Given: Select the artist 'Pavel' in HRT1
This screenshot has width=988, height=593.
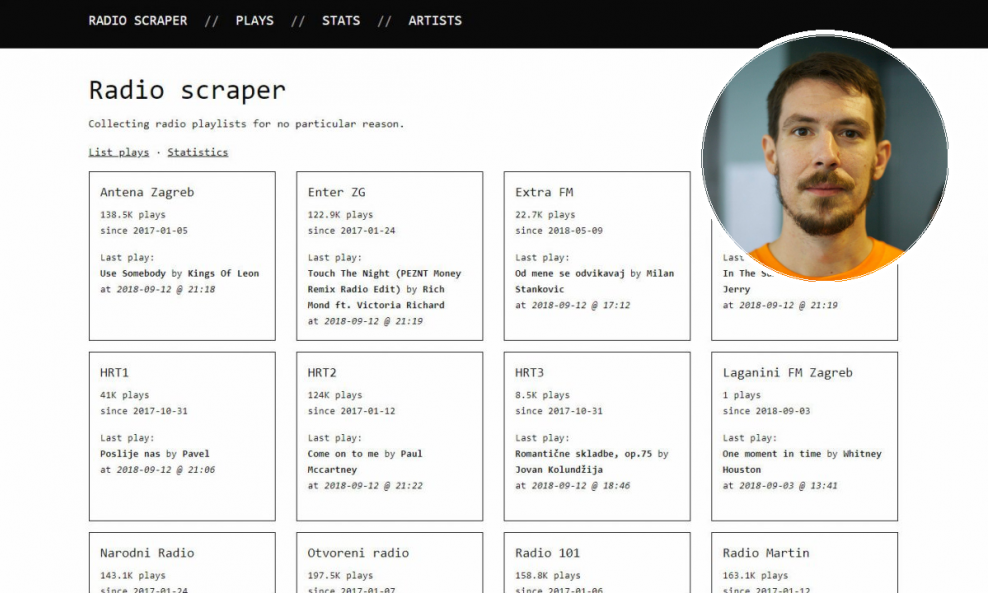Looking at the screenshot, I should pos(195,453).
